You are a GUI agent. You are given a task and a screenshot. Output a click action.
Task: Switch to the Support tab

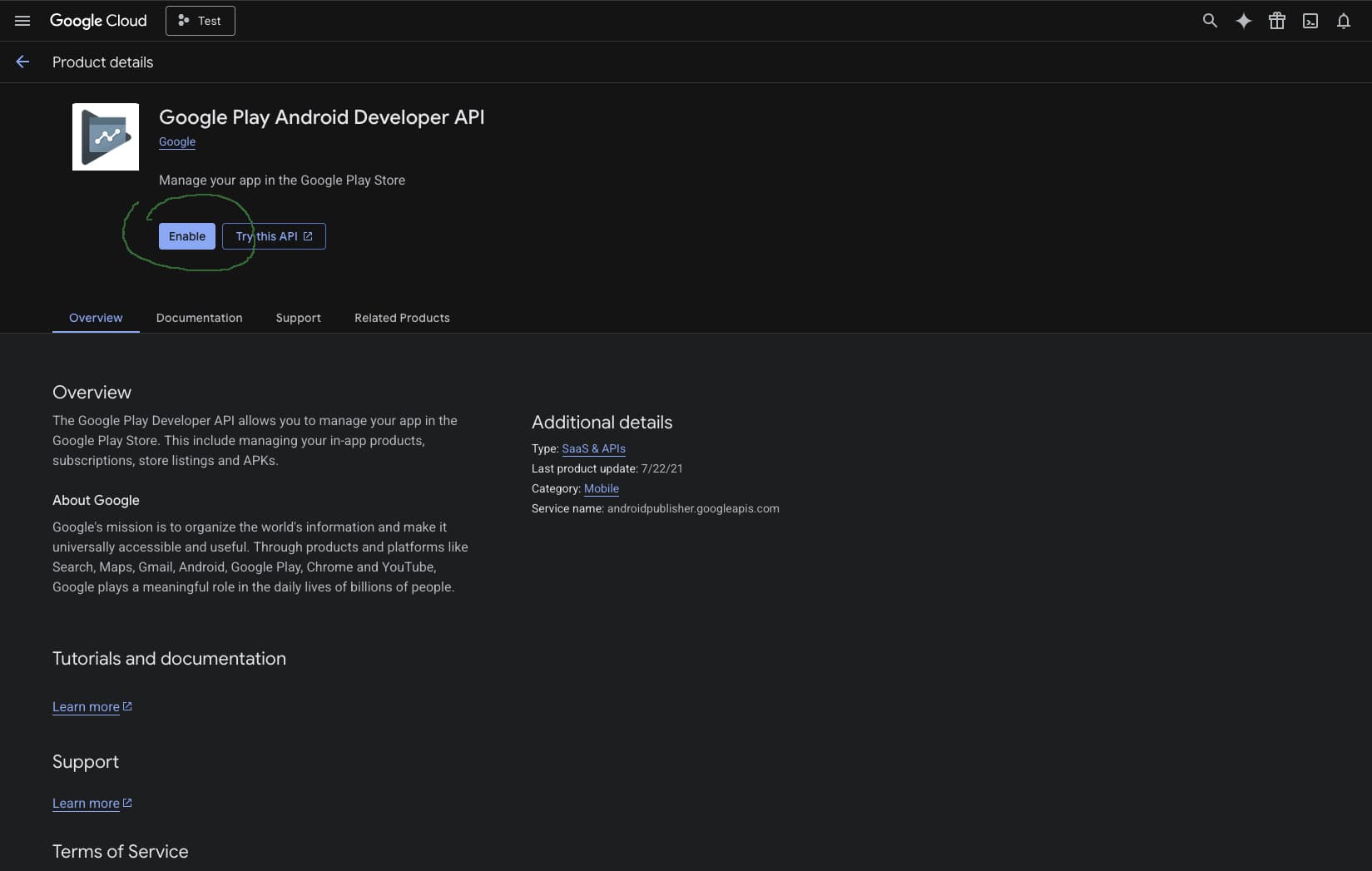299,318
